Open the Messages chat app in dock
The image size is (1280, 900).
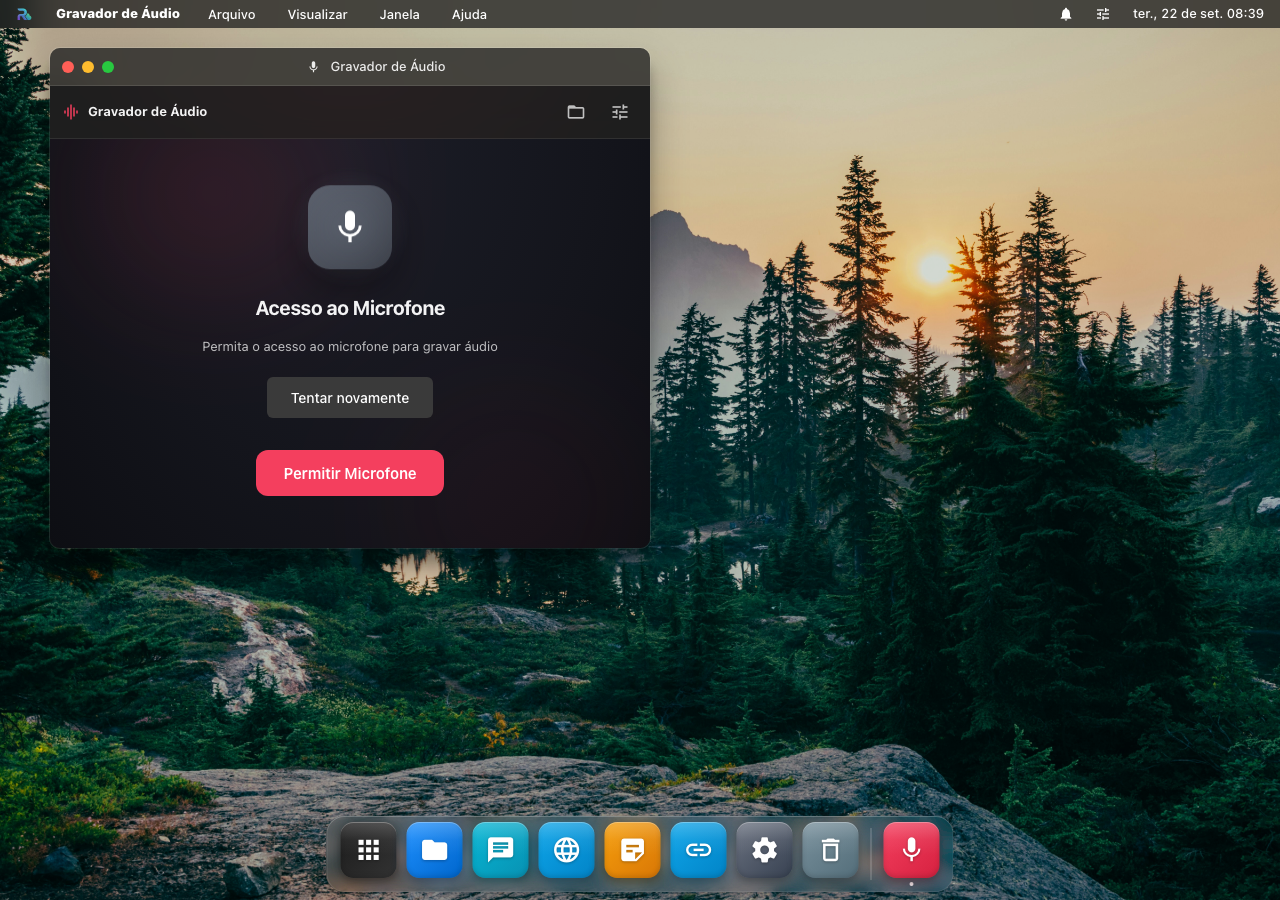click(x=501, y=850)
